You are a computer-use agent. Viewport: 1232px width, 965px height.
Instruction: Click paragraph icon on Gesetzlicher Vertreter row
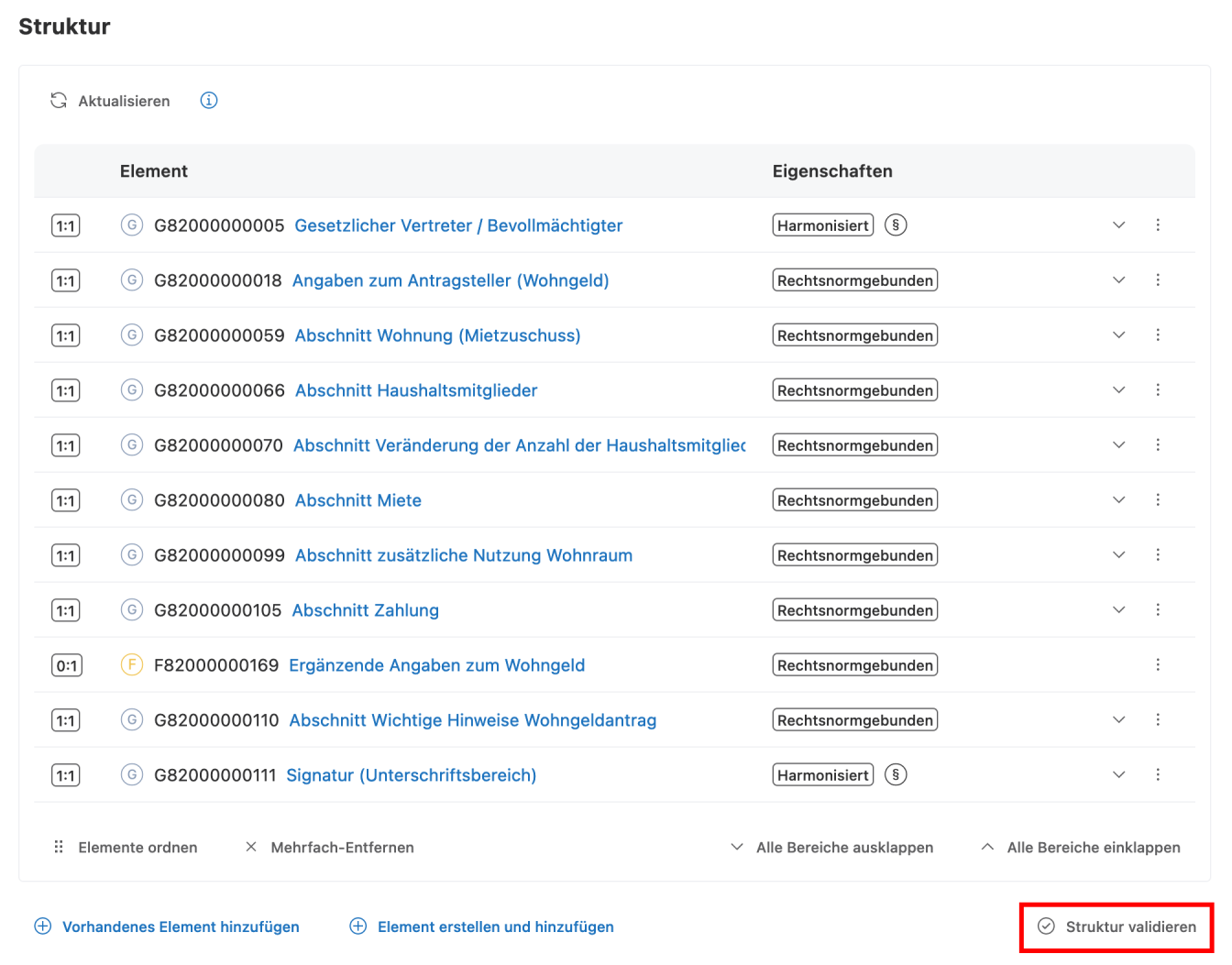(896, 225)
